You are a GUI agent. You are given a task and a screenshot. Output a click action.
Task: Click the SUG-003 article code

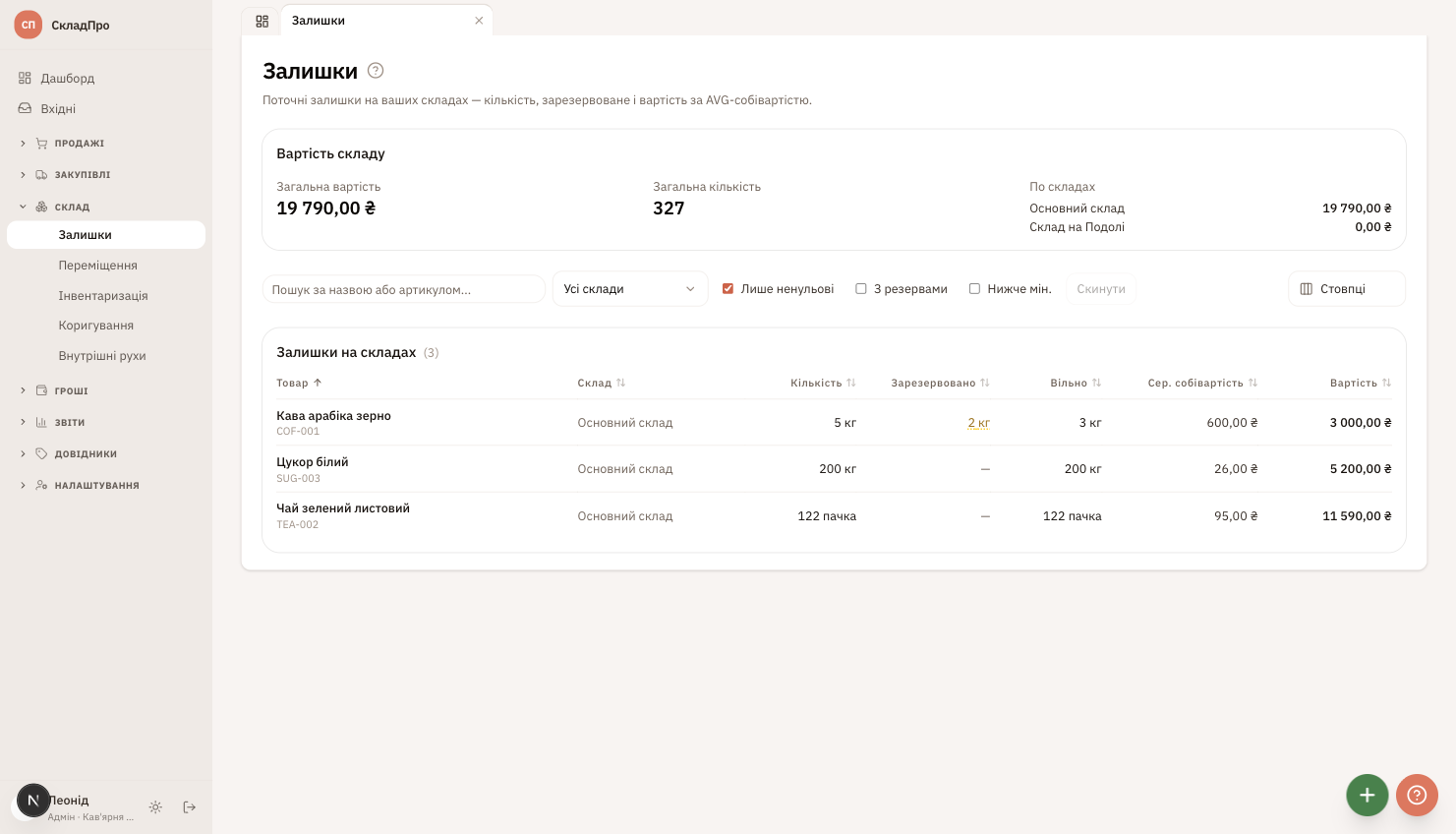point(298,479)
